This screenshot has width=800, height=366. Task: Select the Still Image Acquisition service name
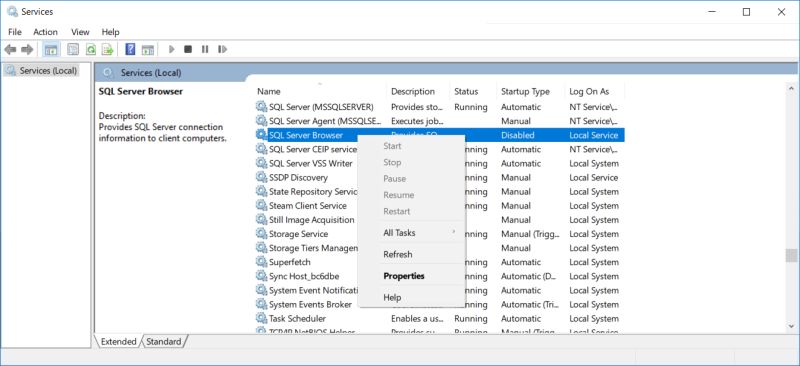(311, 219)
